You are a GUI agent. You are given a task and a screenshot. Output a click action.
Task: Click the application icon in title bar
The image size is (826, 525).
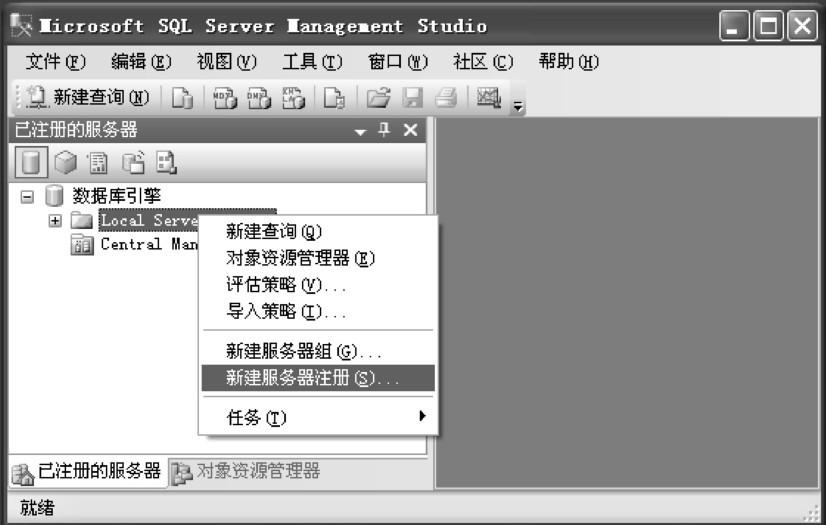[21, 25]
